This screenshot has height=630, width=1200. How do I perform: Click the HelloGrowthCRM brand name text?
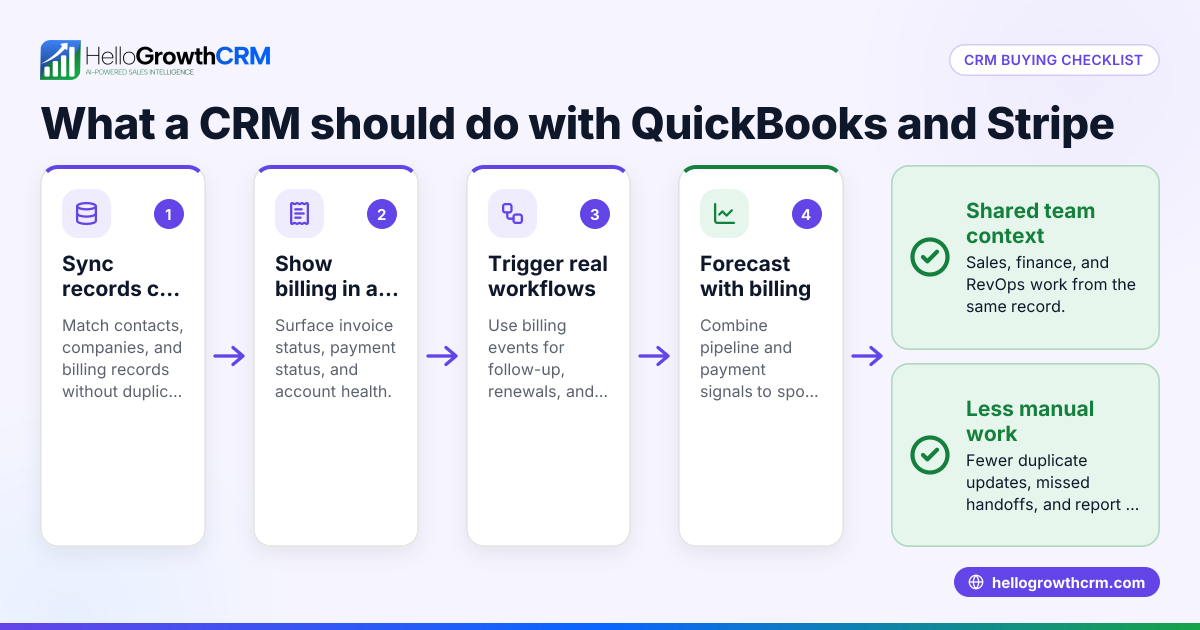coord(178,55)
